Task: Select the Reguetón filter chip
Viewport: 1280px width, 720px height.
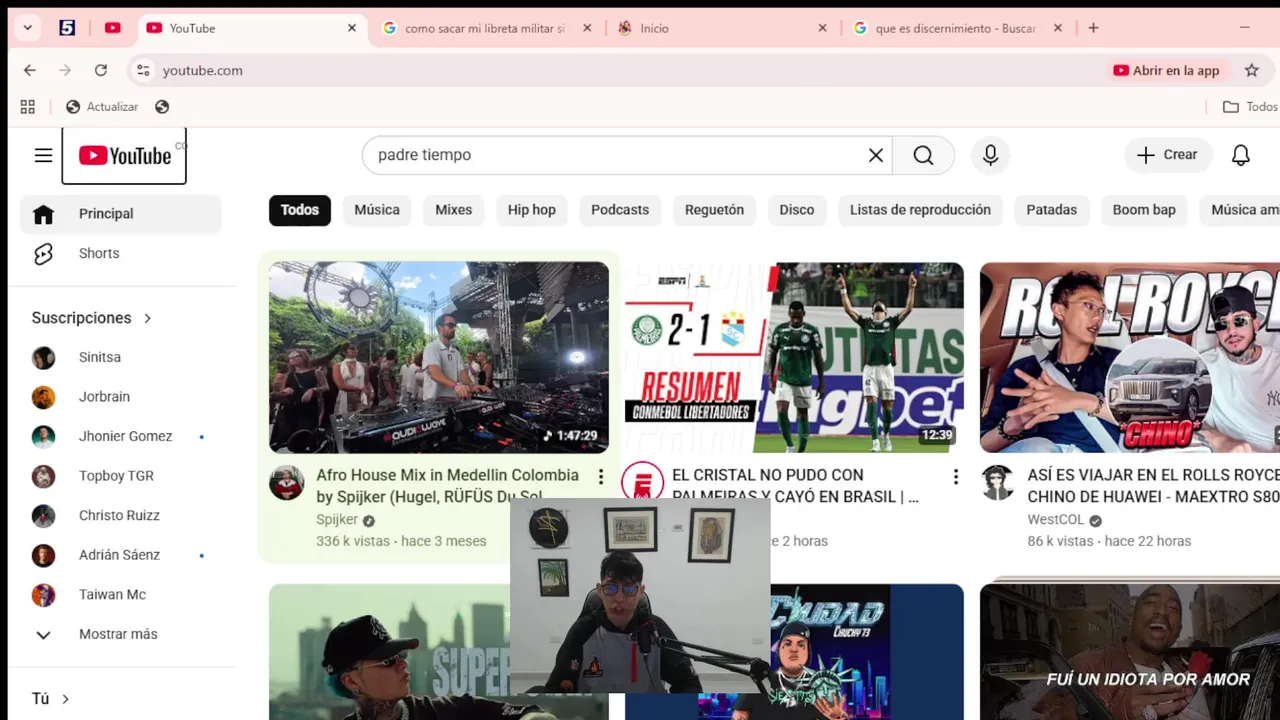Action: [x=714, y=210]
